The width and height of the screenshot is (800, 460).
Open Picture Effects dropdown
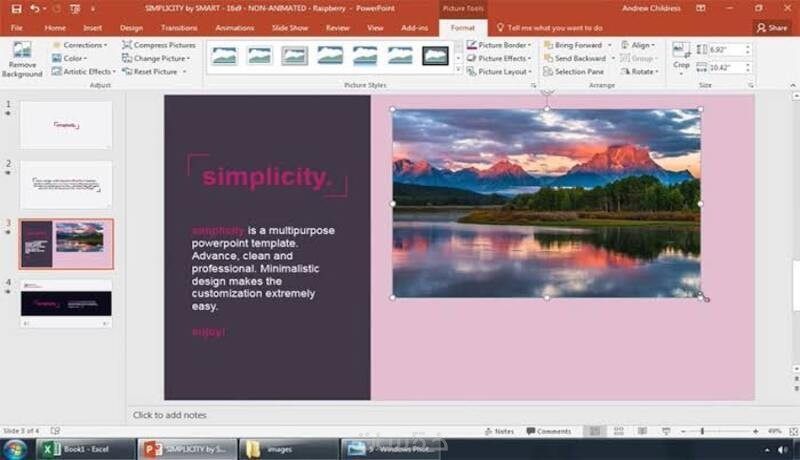(x=499, y=58)
